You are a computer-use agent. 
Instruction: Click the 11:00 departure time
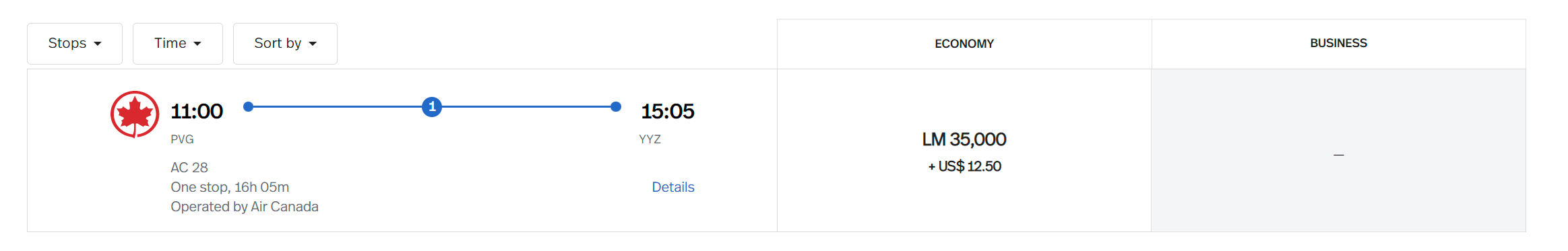197,111
